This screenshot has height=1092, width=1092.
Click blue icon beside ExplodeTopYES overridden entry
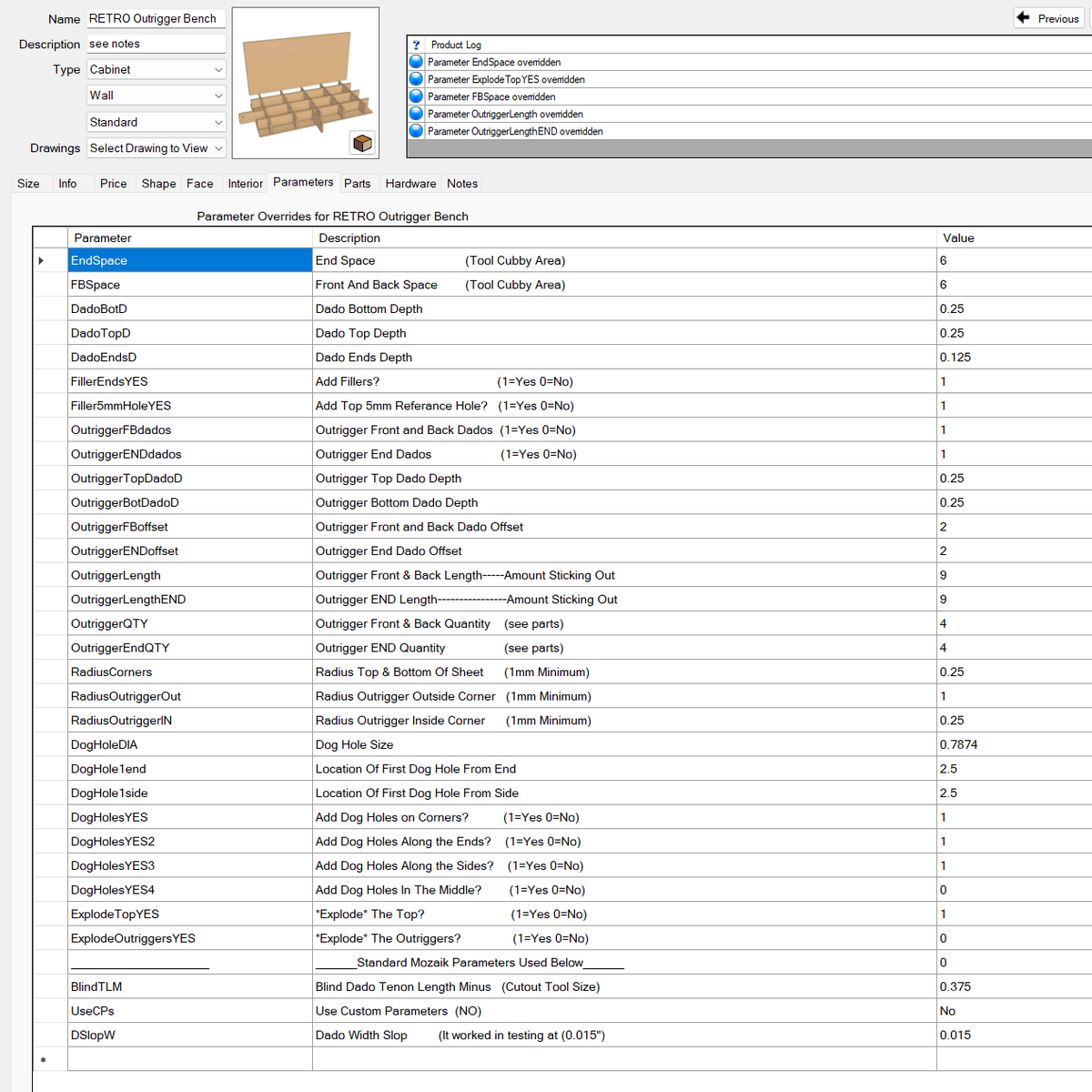[416, 79]
